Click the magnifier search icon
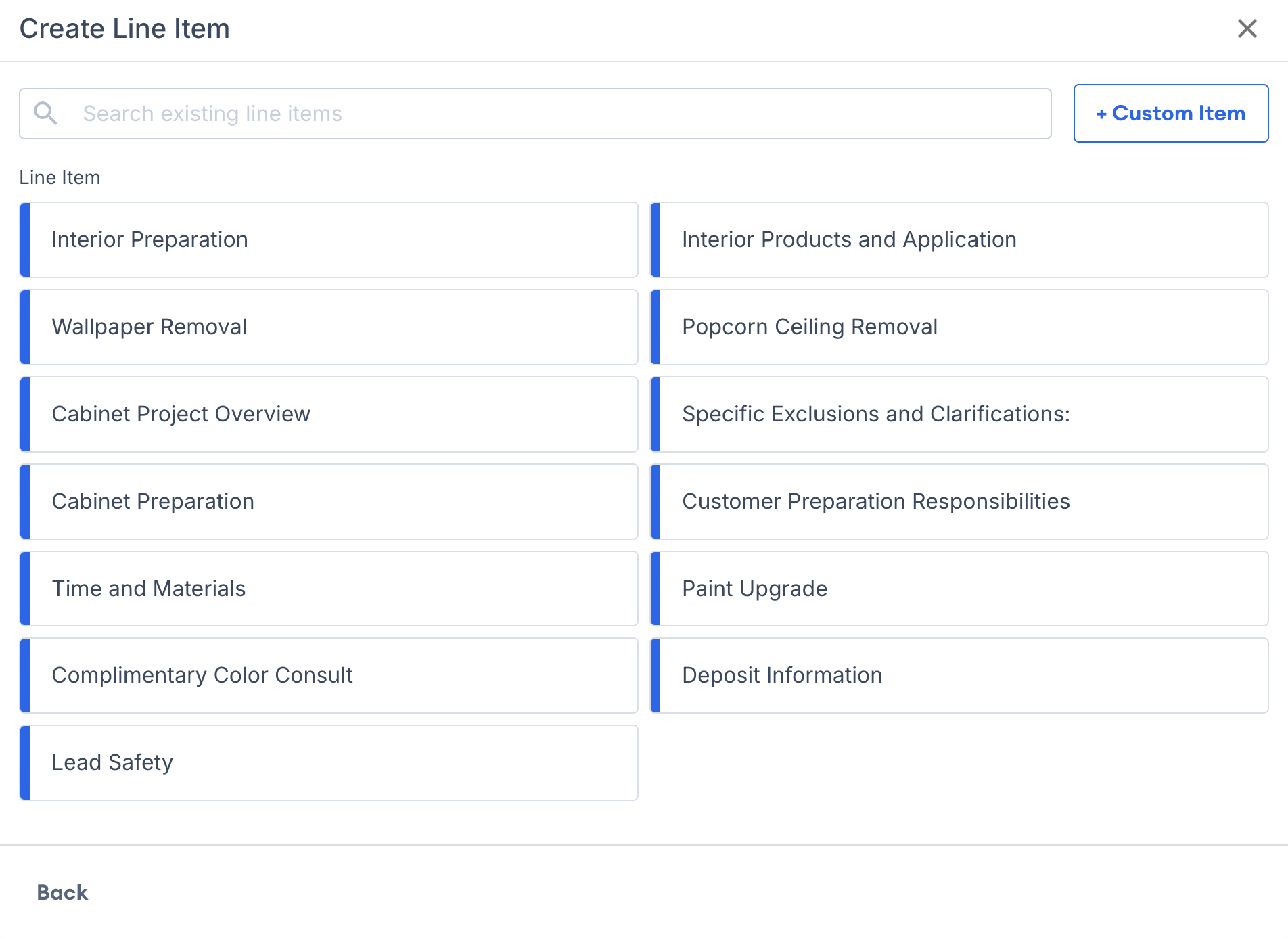Viewport: 1288px width, 939px height. pos(45,113)
